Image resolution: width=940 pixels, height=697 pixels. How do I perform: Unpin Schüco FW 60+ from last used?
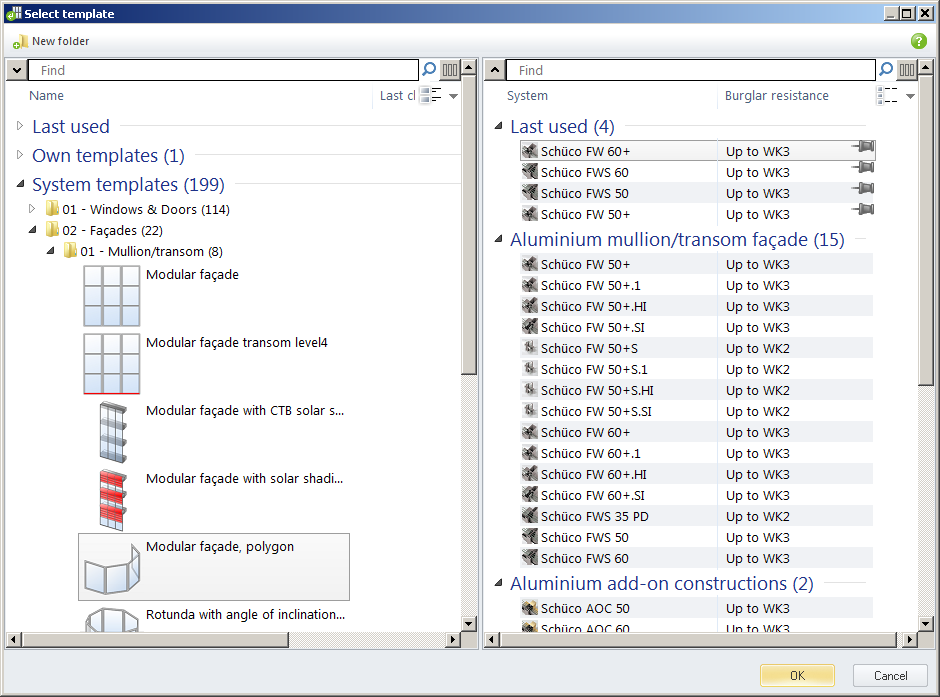tap(862, 148)
